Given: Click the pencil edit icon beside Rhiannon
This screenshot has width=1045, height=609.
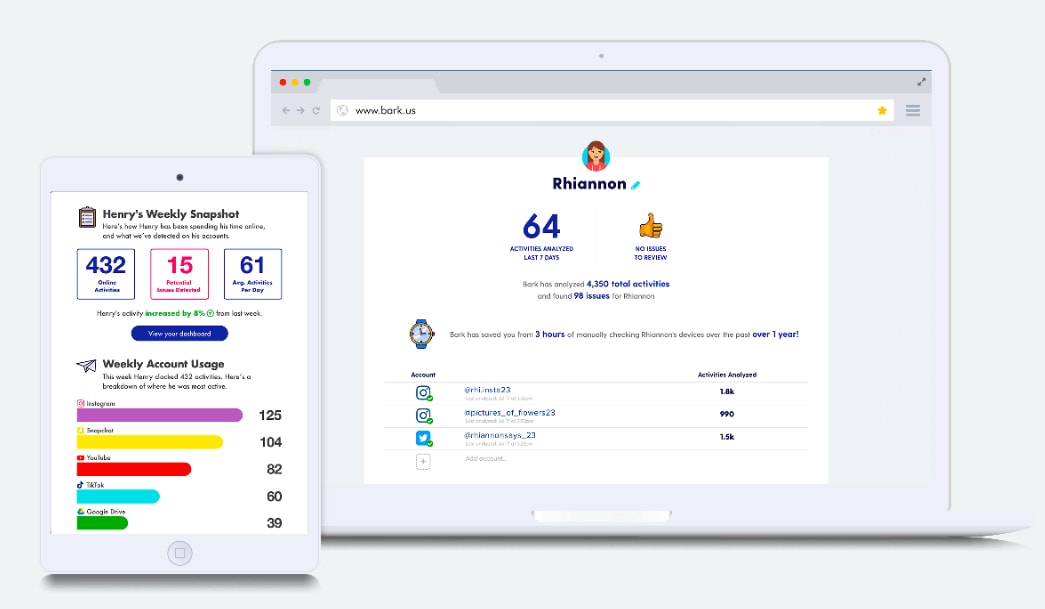Looking at the screenshot, I should click(635, 185).
